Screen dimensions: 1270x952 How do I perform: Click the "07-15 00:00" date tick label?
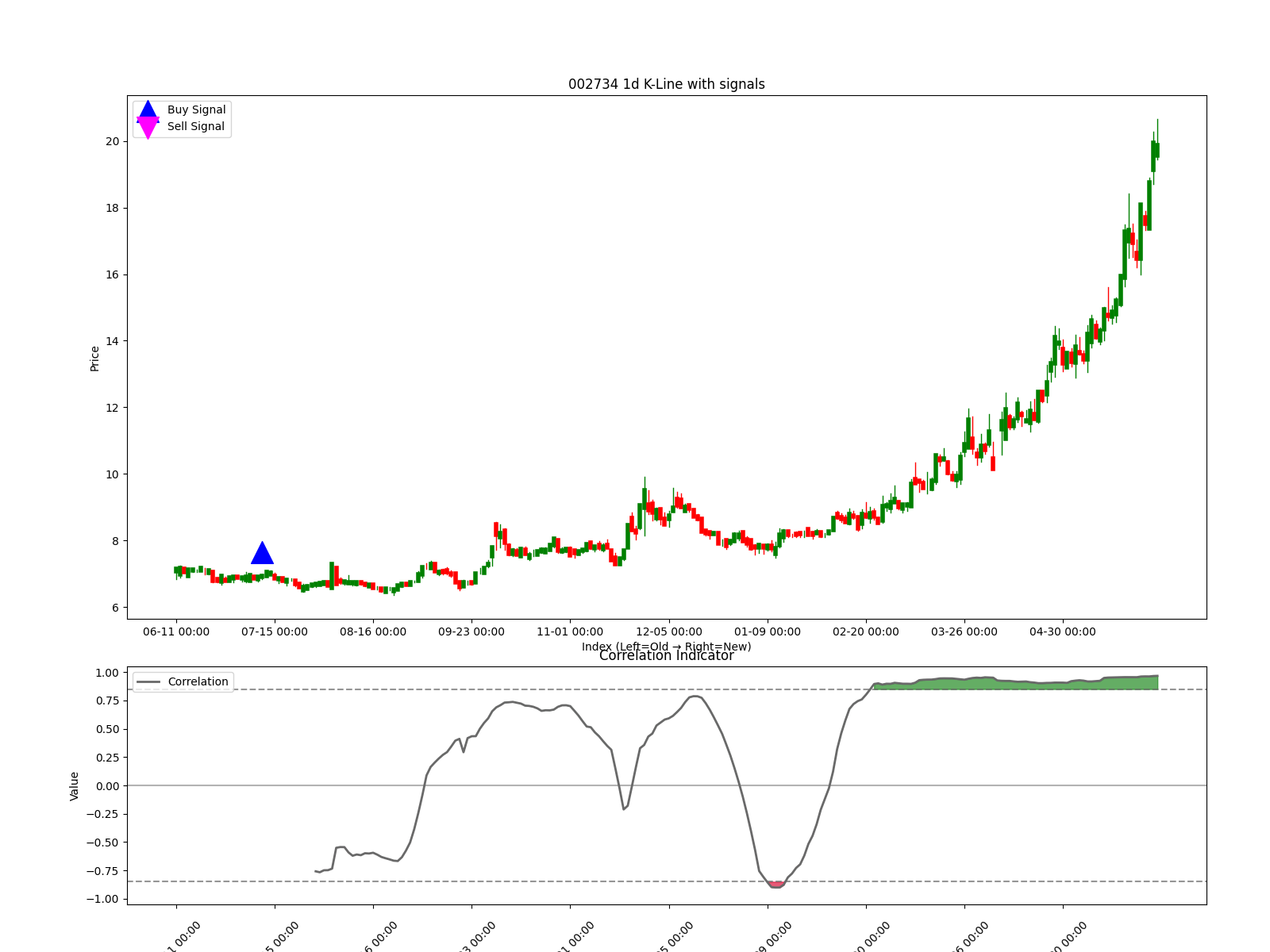(x=275, y=631)
